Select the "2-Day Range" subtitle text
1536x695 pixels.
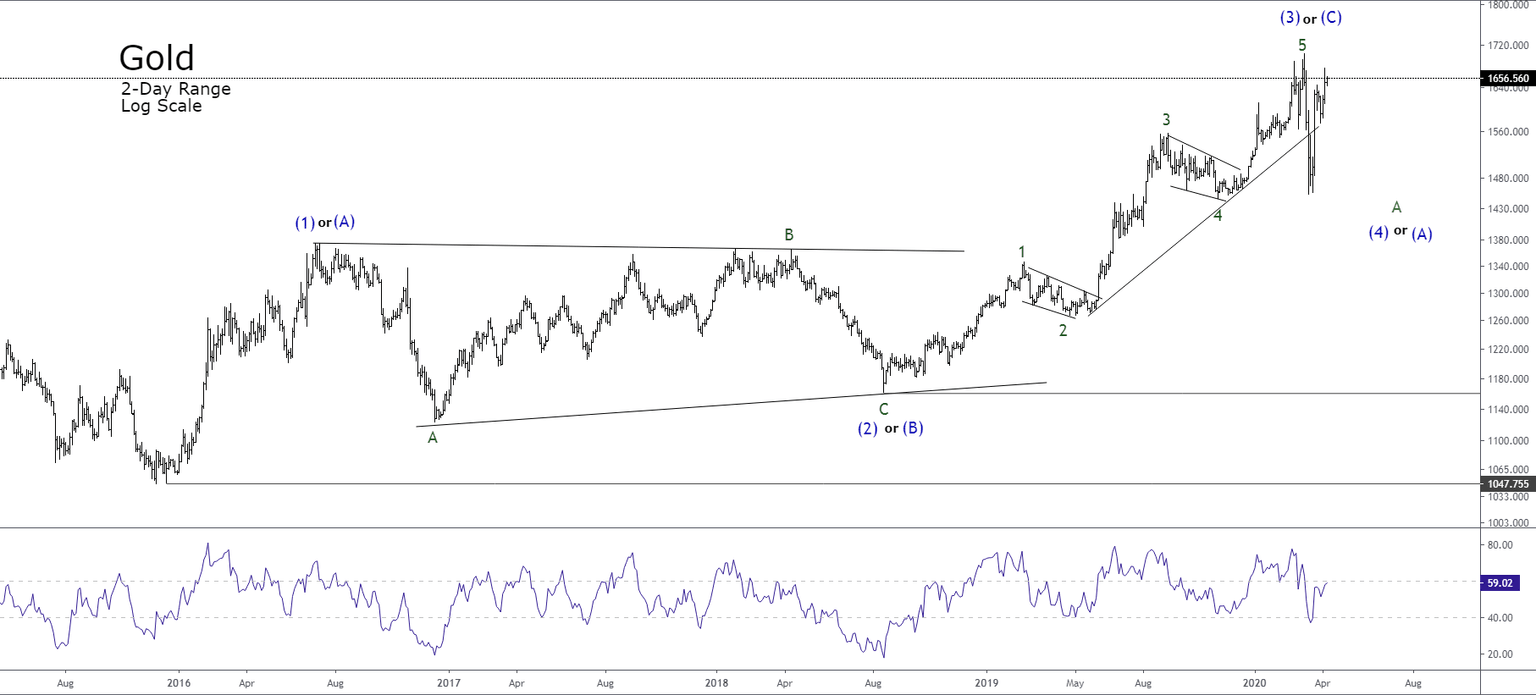(174, 89)
